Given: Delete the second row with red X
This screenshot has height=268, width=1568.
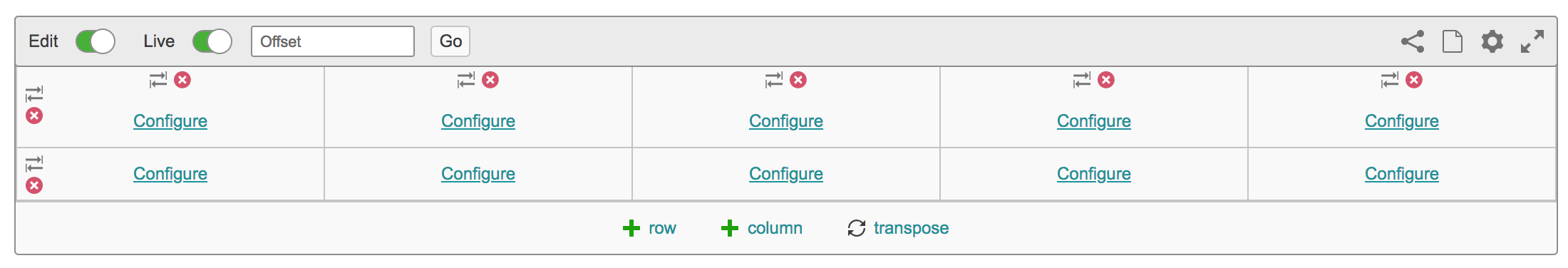Looking at the screenshot, I should pos(34,185).
